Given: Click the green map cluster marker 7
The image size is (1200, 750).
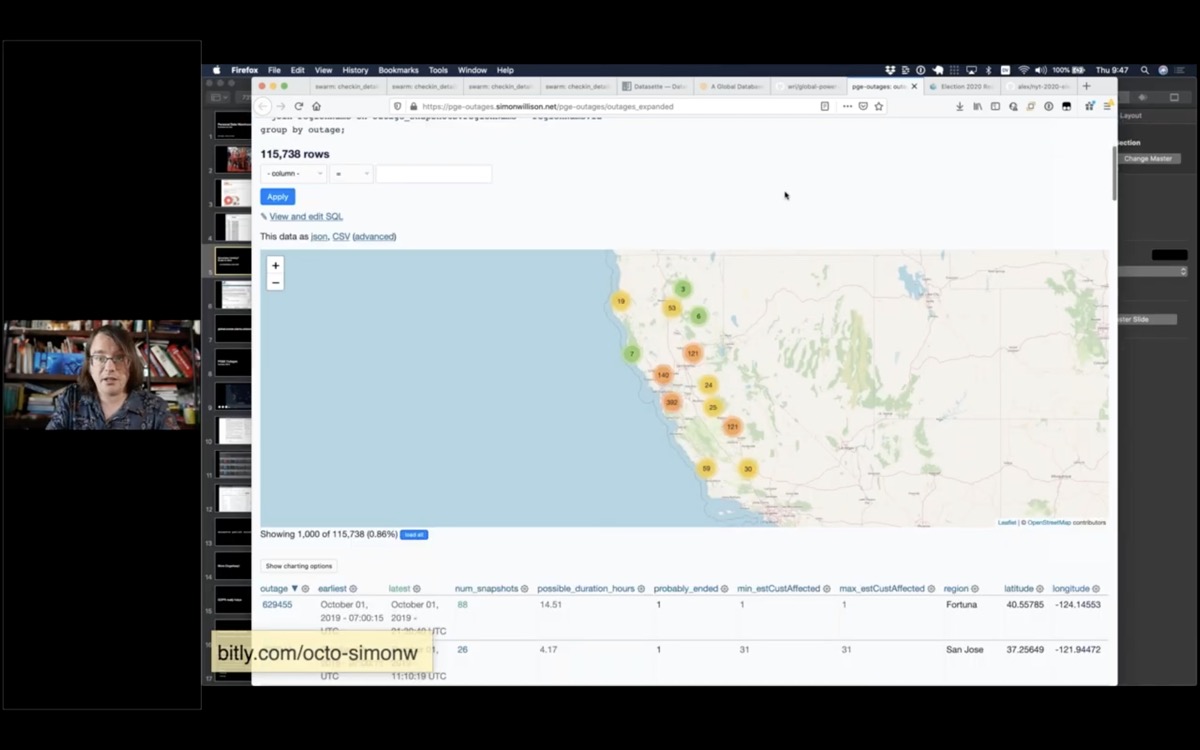Looking at the screenshot, I should point(631,353).
